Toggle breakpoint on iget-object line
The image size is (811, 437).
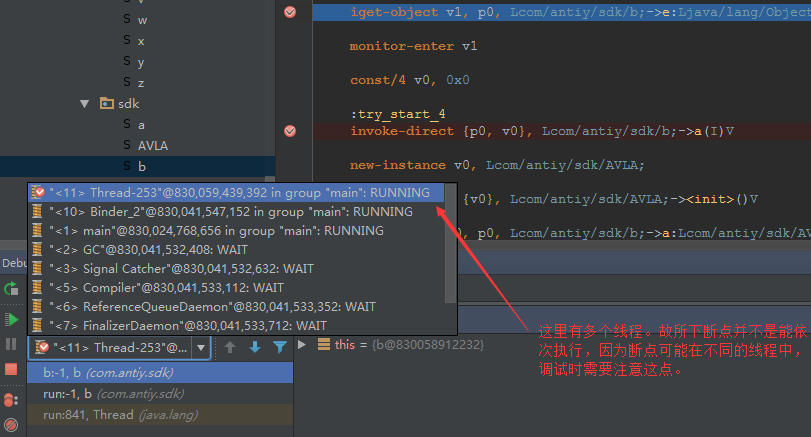[290, 12]
